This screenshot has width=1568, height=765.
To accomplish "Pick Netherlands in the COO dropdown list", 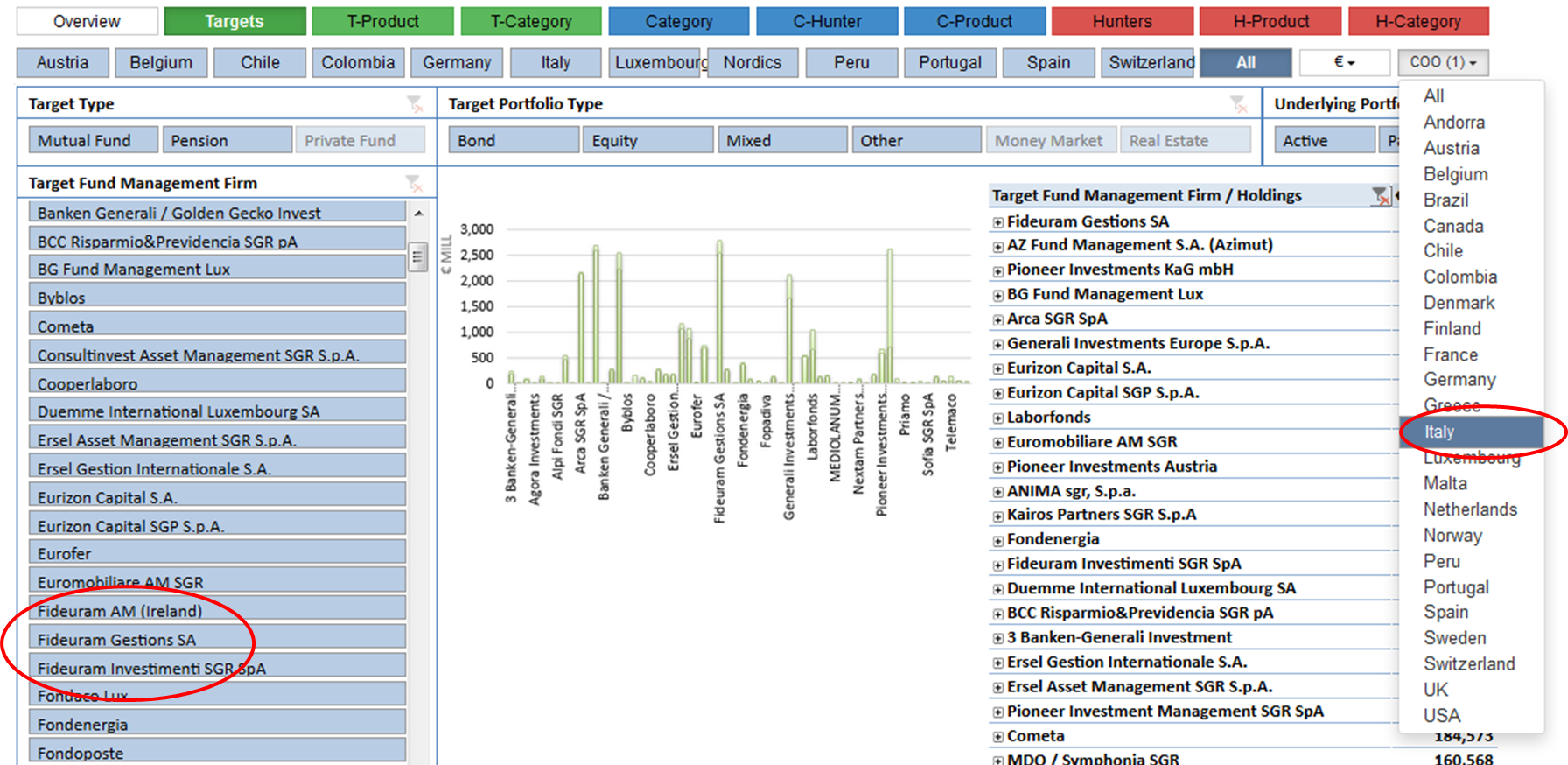I will click(1470, 509).
